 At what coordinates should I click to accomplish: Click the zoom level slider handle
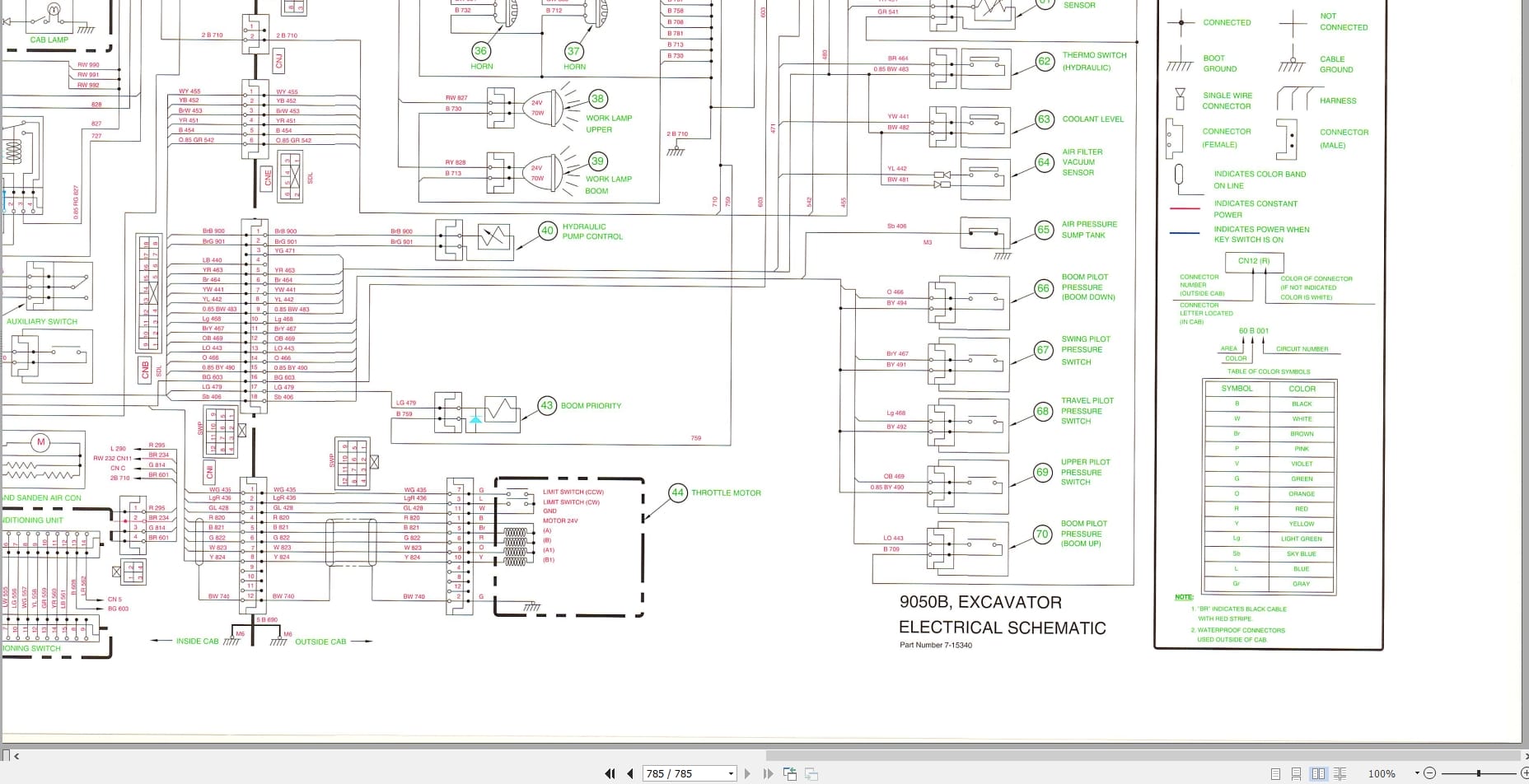1479,773
